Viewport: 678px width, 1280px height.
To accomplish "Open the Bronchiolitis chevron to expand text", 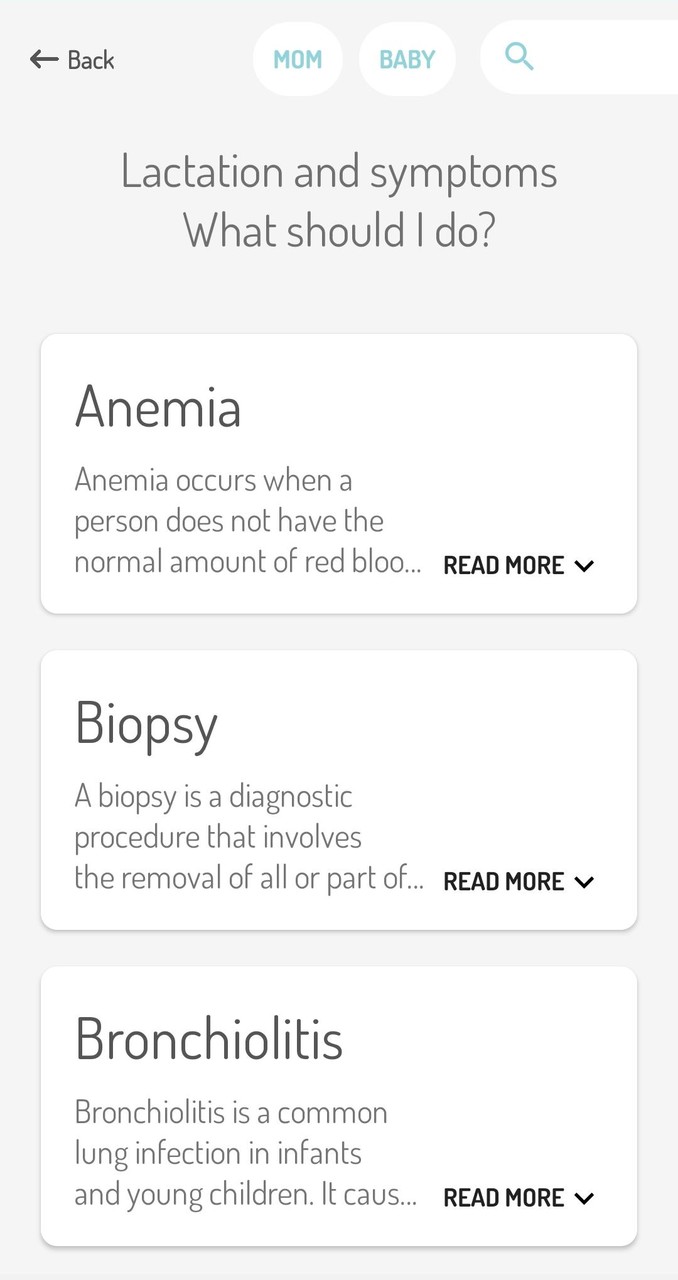I will pos(583,1197).
